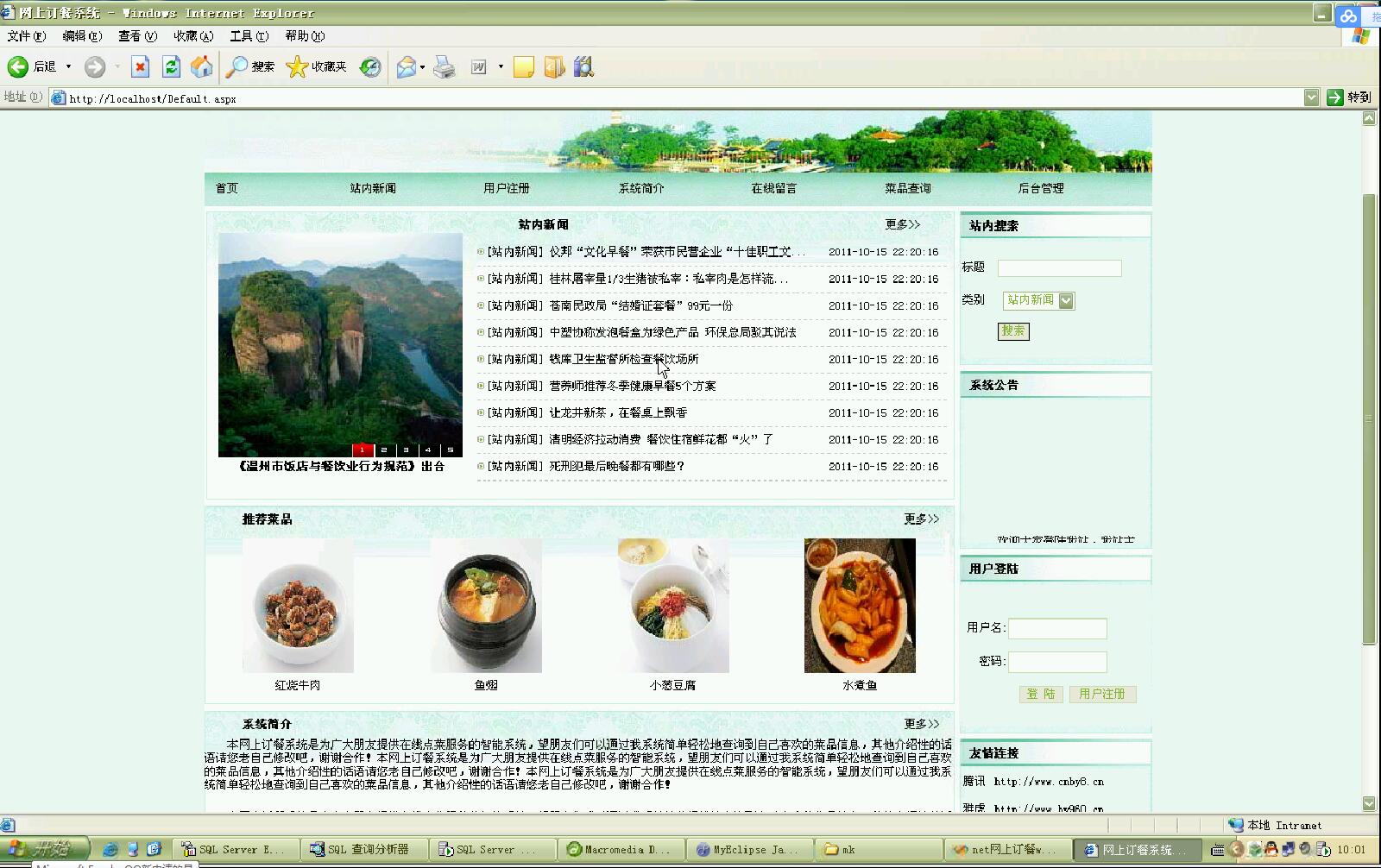Open the 收藏(A) menu
This screenshot has height=868, width=1381.
pyautogui.click(x=192, y=35)
